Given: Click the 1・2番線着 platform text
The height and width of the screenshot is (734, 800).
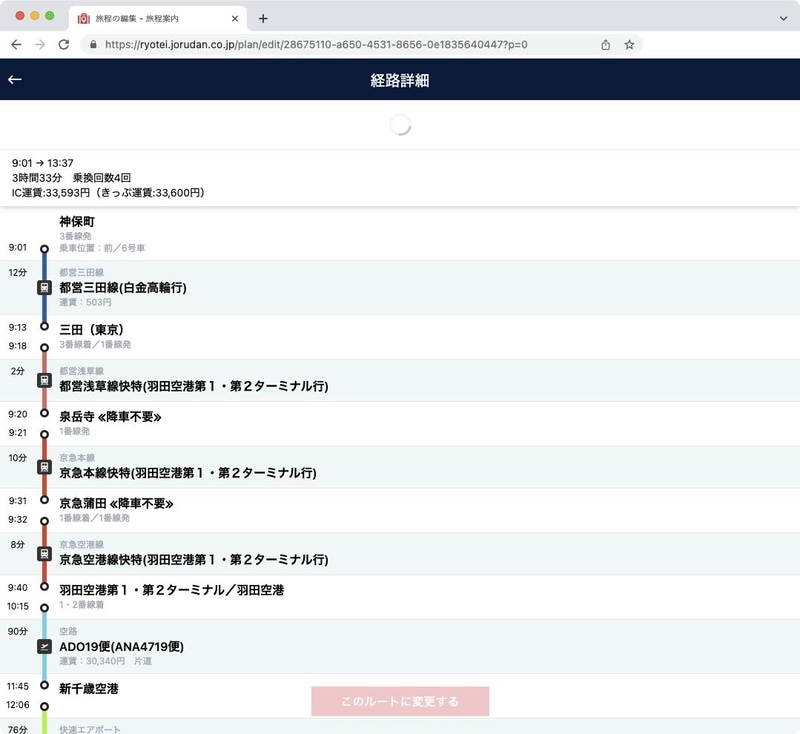Looking at the screenshot, I should click(x=82, y=604).
